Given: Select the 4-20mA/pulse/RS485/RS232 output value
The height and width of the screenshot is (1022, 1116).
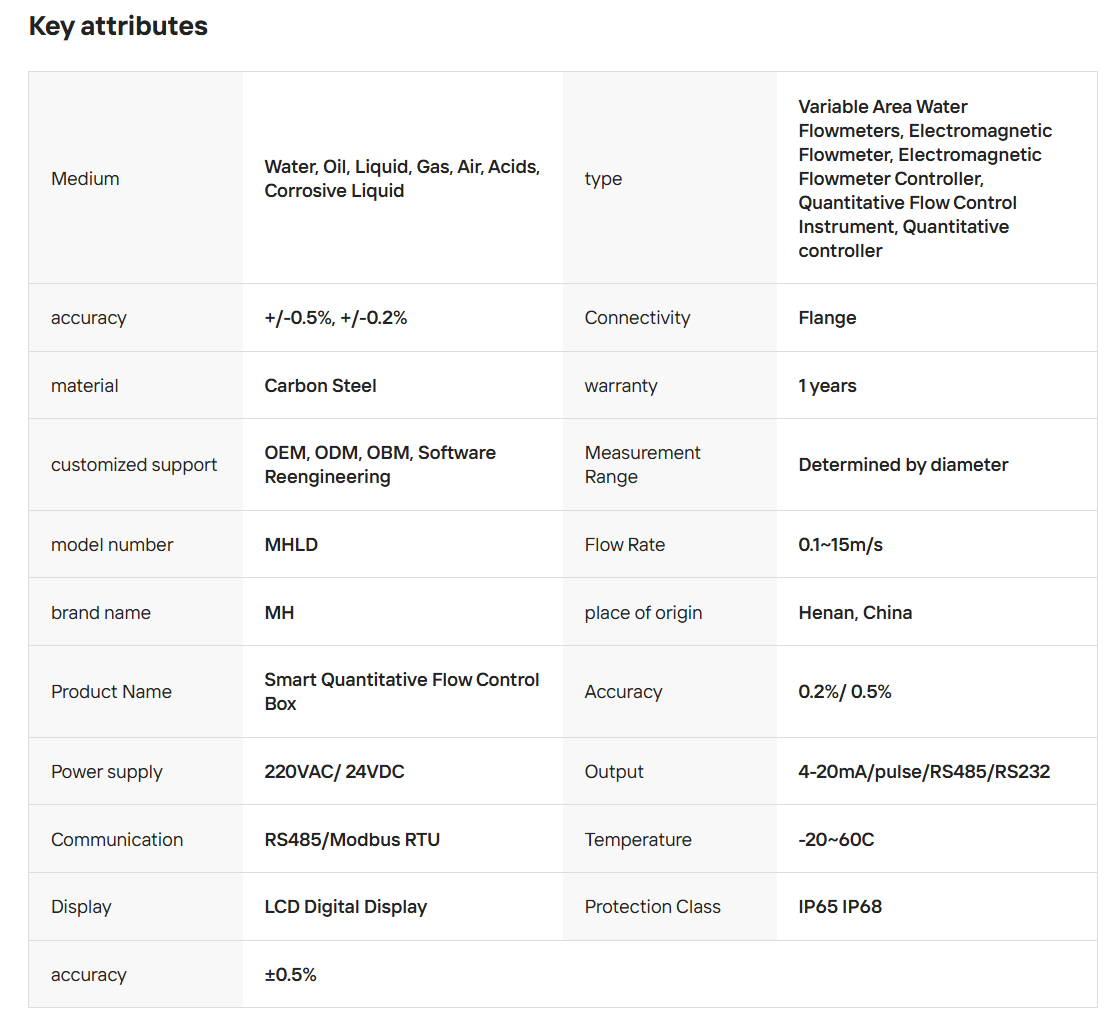Looking at the screenshot, I should coord(924,771).
